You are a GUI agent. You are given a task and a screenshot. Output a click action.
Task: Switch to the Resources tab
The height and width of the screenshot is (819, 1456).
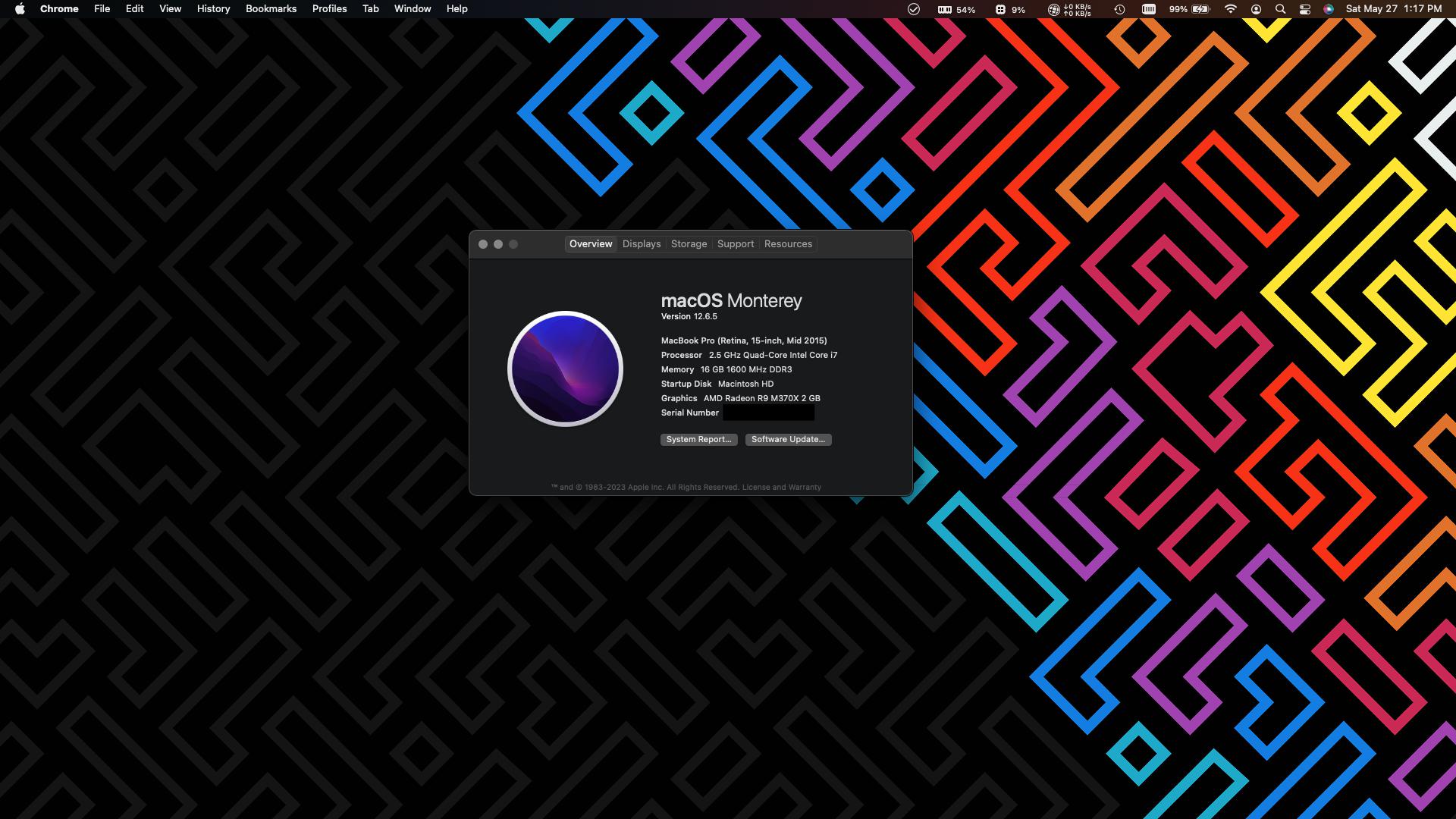pos(788,243)
